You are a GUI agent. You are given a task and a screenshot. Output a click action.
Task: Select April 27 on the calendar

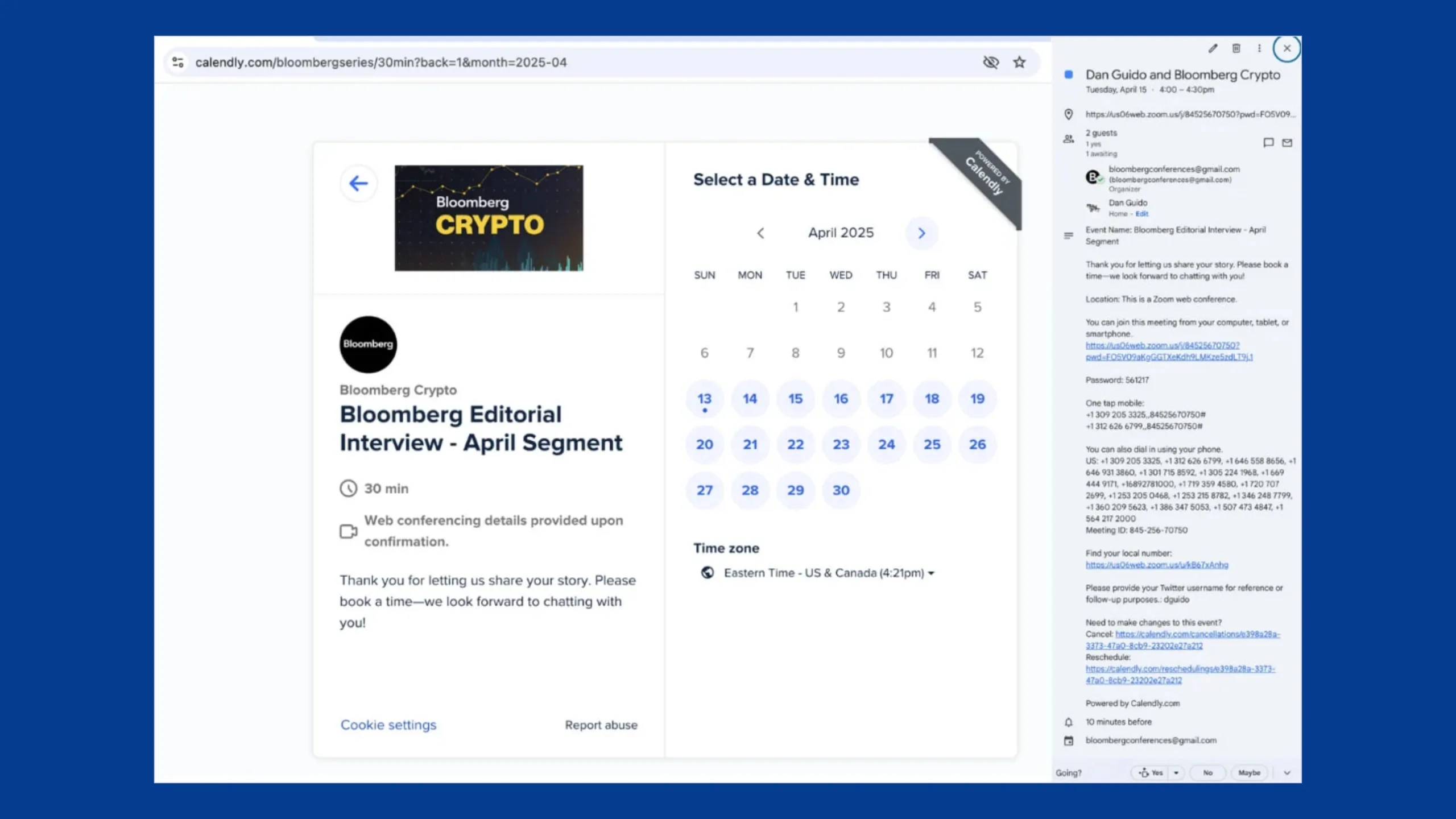coord(704,490)
